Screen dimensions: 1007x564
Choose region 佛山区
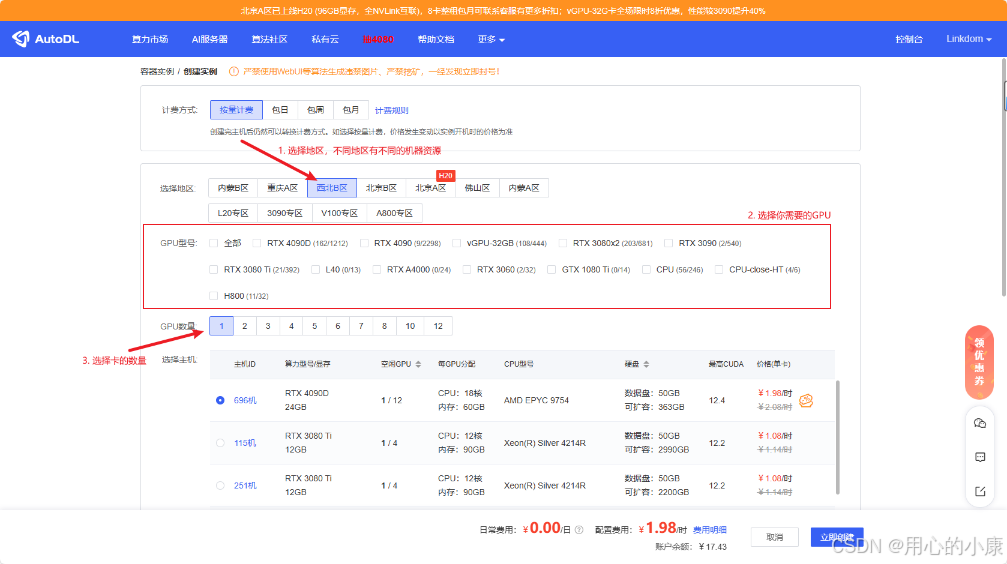pos(477,188)
